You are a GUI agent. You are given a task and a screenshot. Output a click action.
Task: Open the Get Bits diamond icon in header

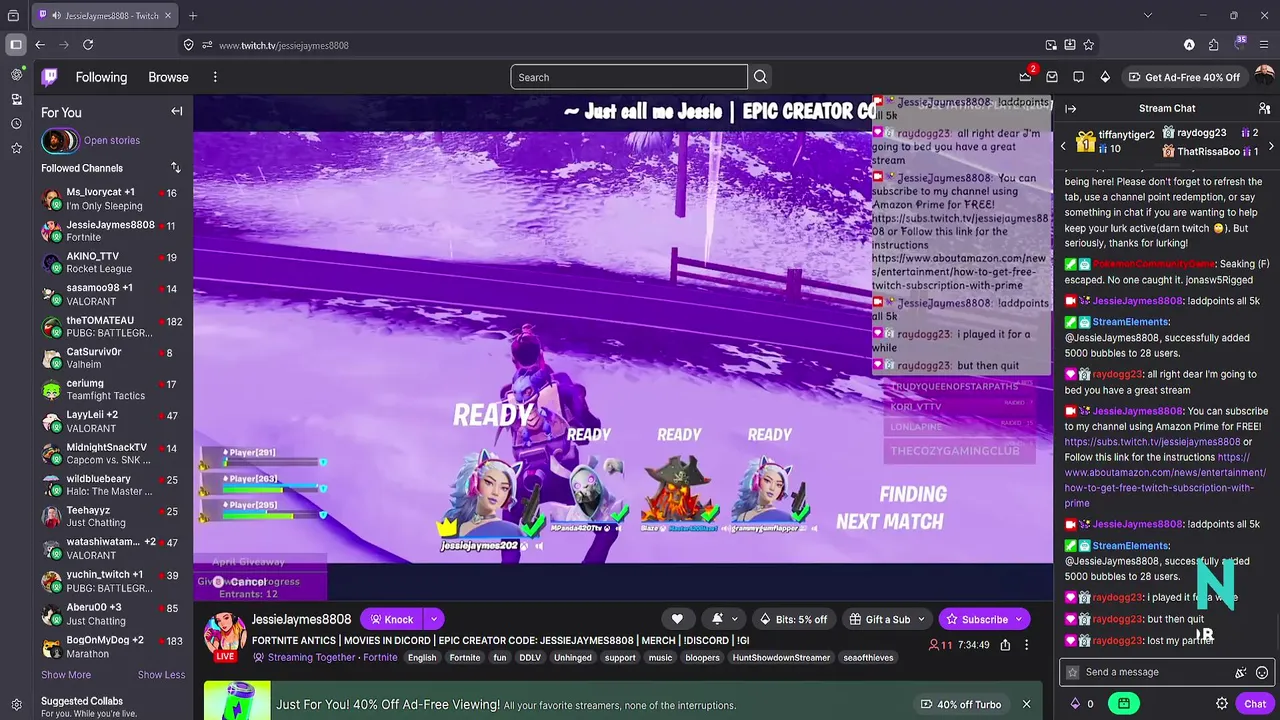[x=1105, y=77]
